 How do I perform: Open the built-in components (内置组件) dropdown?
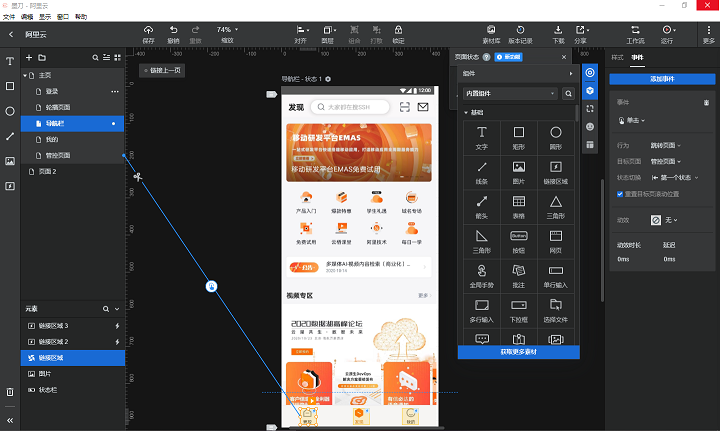tap(510, 93)
